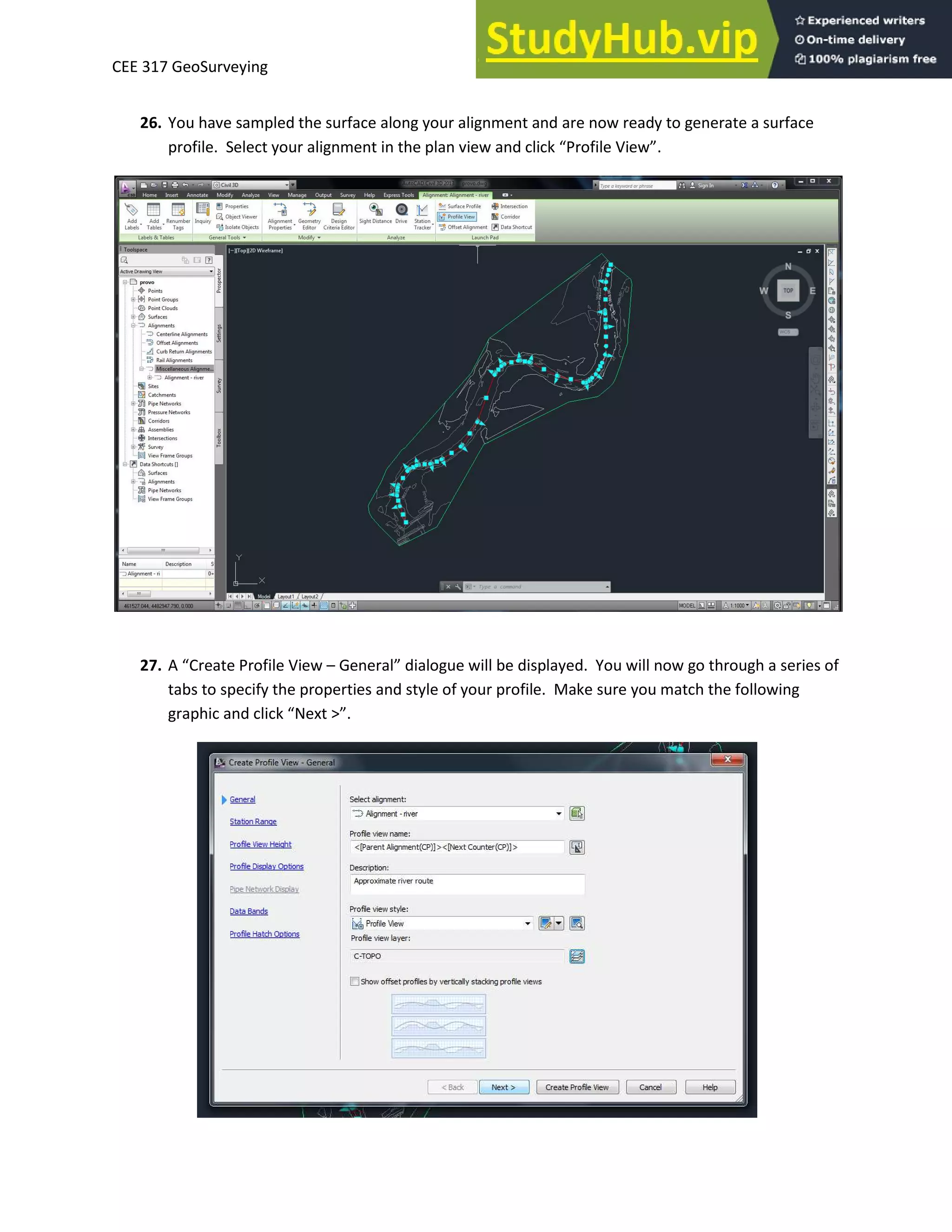Click the name template icon beside Profile view name
The width and height of the screenshot is (952, 1232).
576,847
